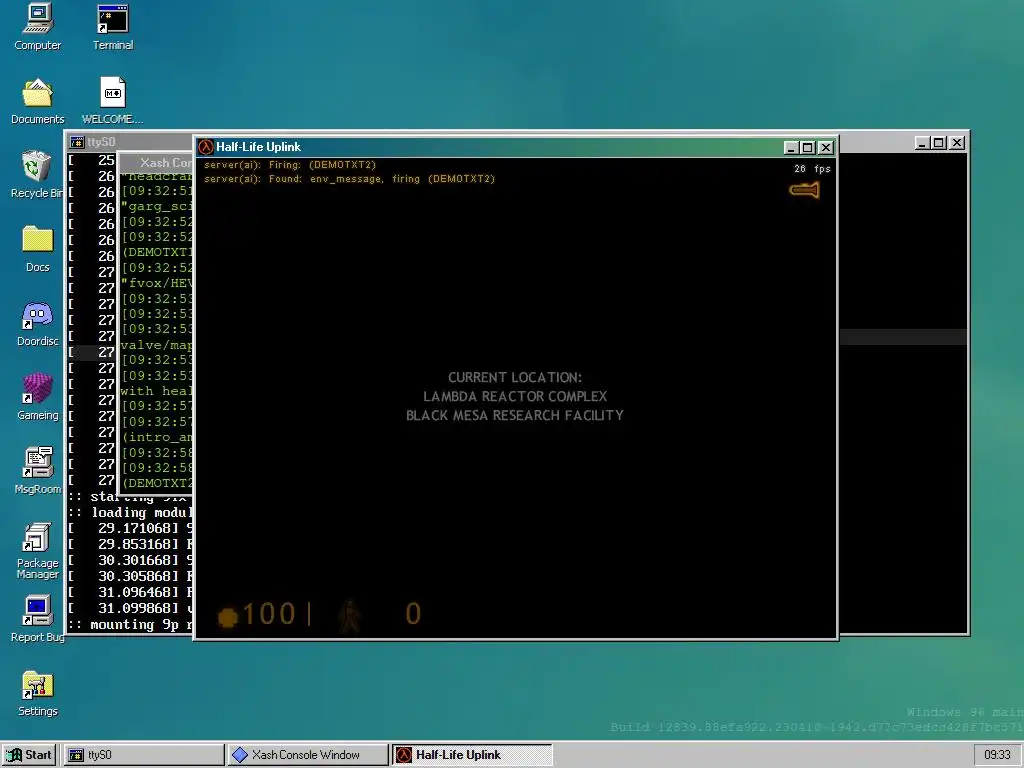Close the ttyS0 terminal window
Viewport: 1024px width, 768px height.
[x=957, y=142]
